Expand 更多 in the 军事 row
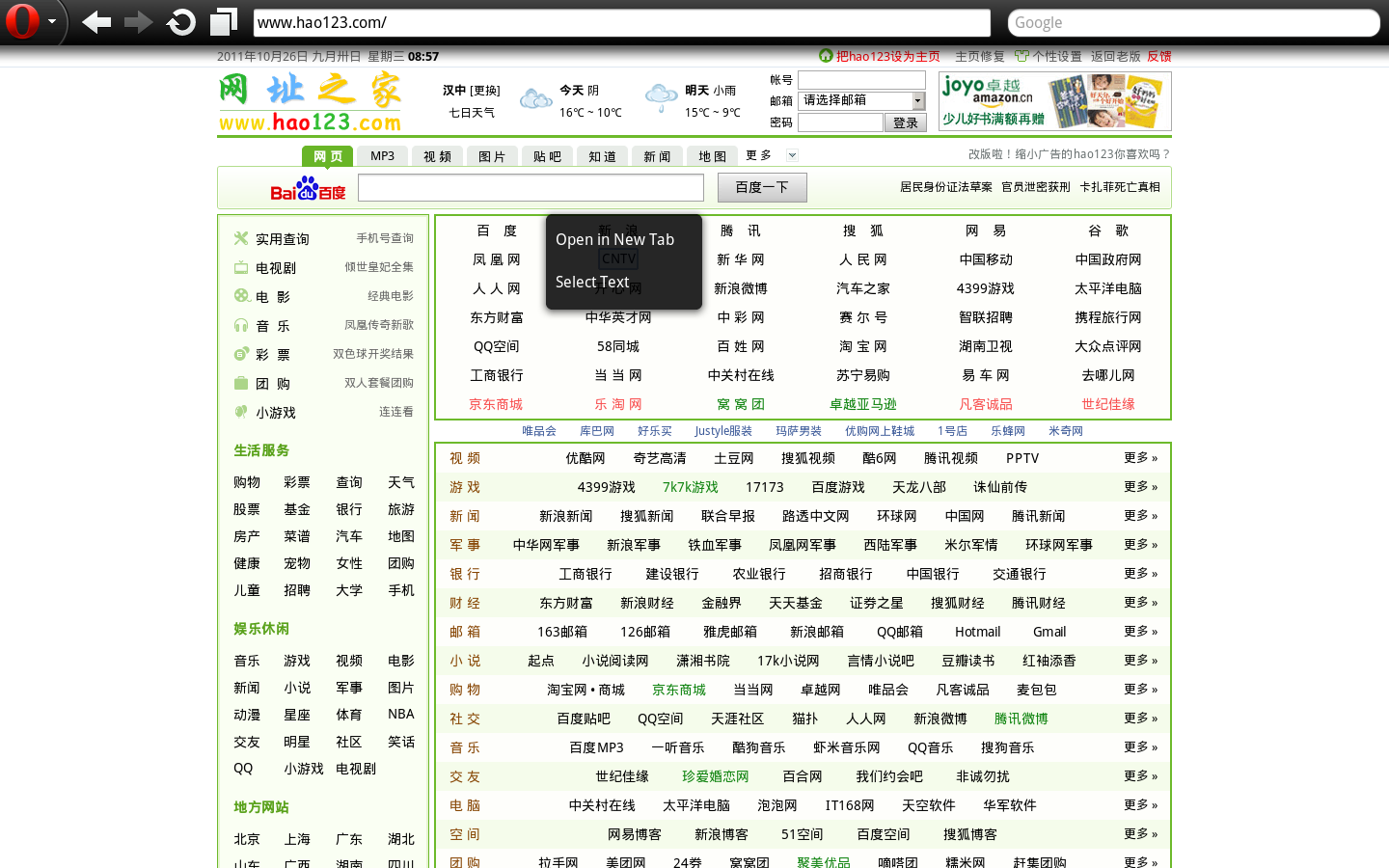 point(1140,545)
